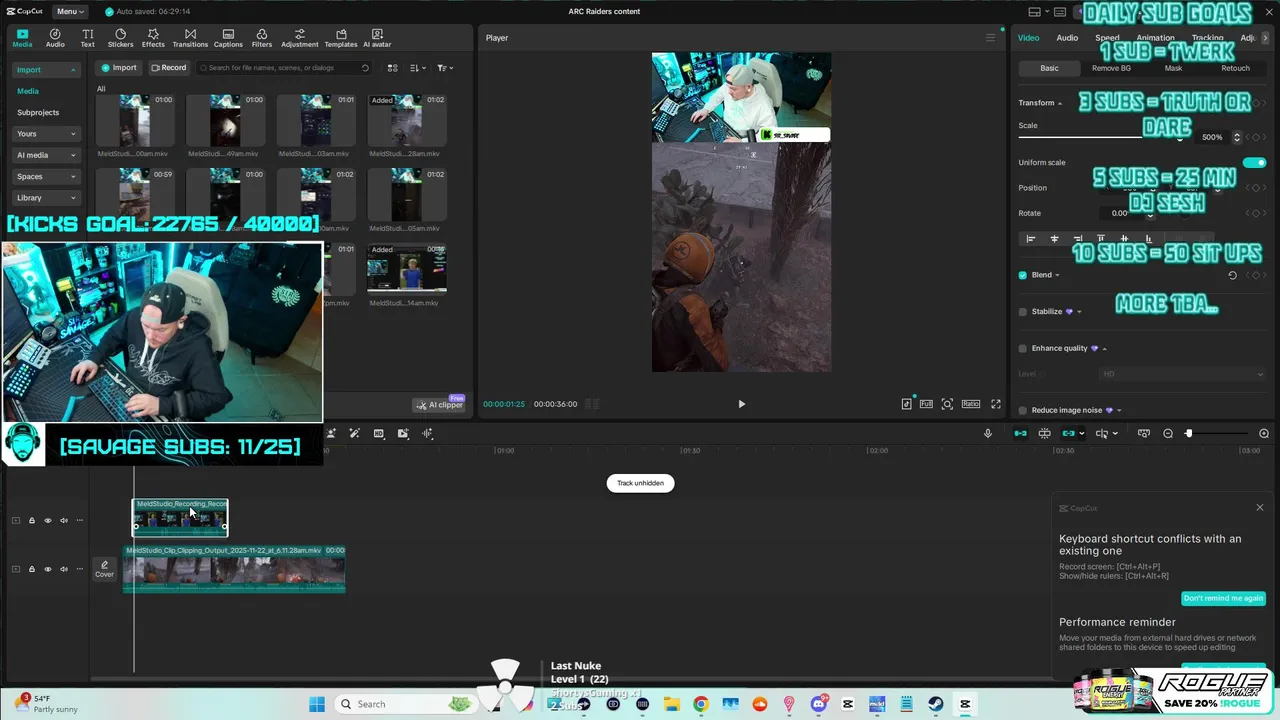Zoom out the timeline
Viewport: 1280px width, 720px height.
click(x=1168, y=433)
